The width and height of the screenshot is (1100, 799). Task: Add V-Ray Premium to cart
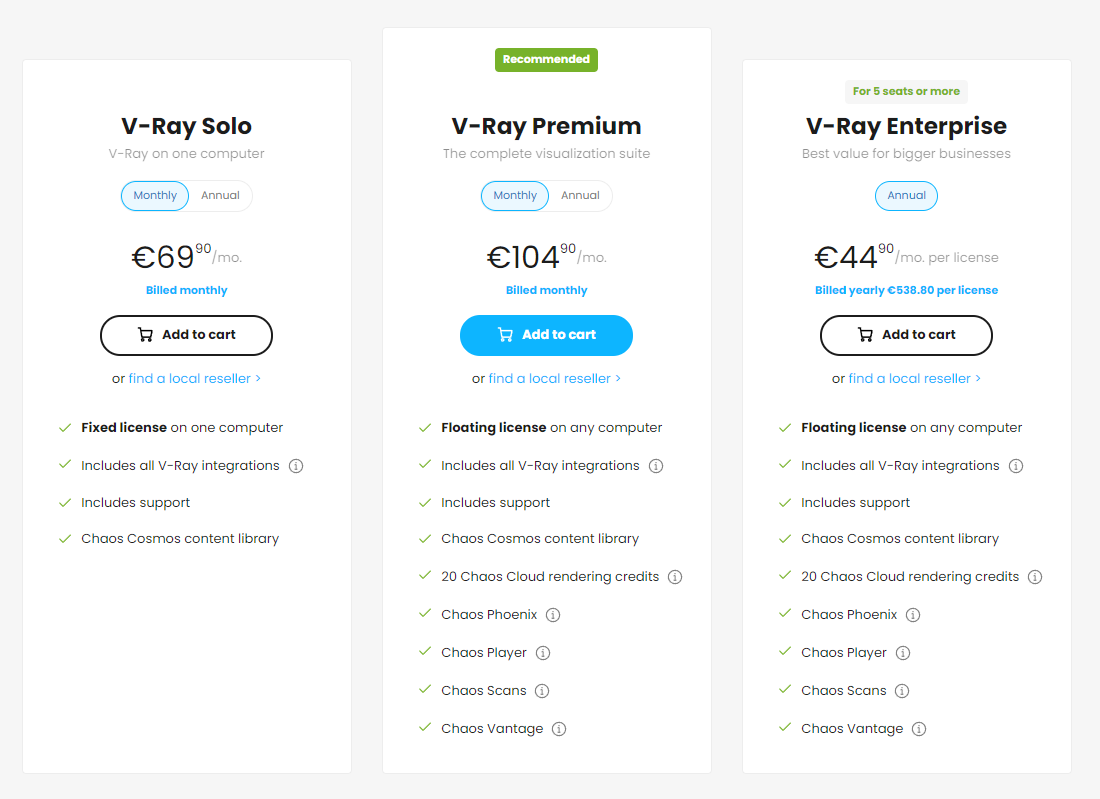pyautogui.click(x=546, y=335)
